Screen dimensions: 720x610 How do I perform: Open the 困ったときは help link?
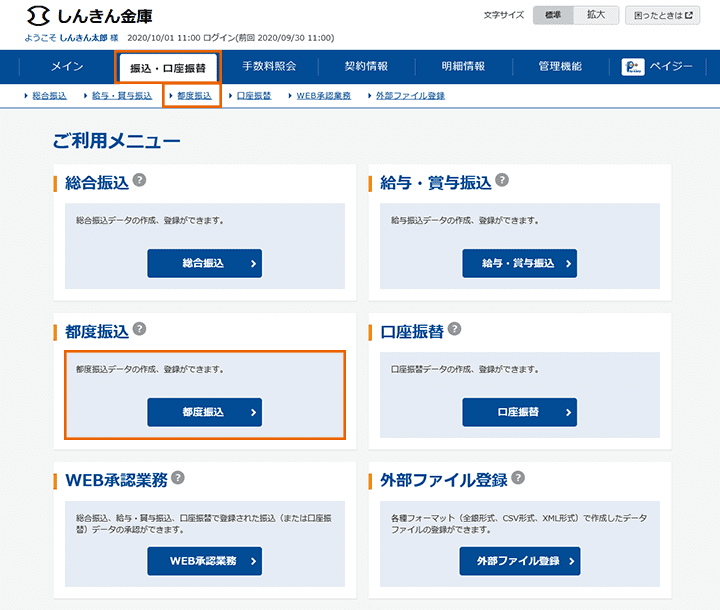coord(663,15)
